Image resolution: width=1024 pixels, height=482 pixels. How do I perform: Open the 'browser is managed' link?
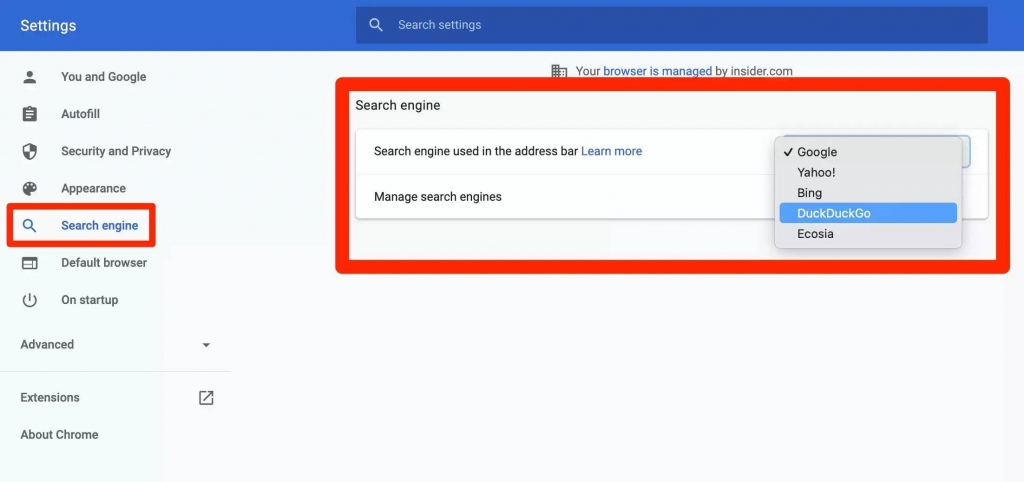[x=658, y=71]
